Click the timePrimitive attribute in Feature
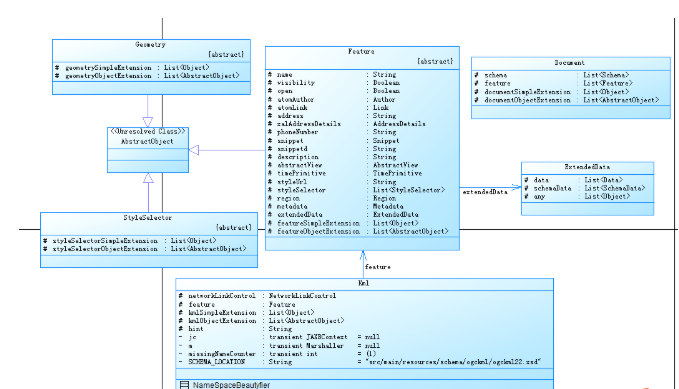Screen dimensions: 679x389 point(345,173)
